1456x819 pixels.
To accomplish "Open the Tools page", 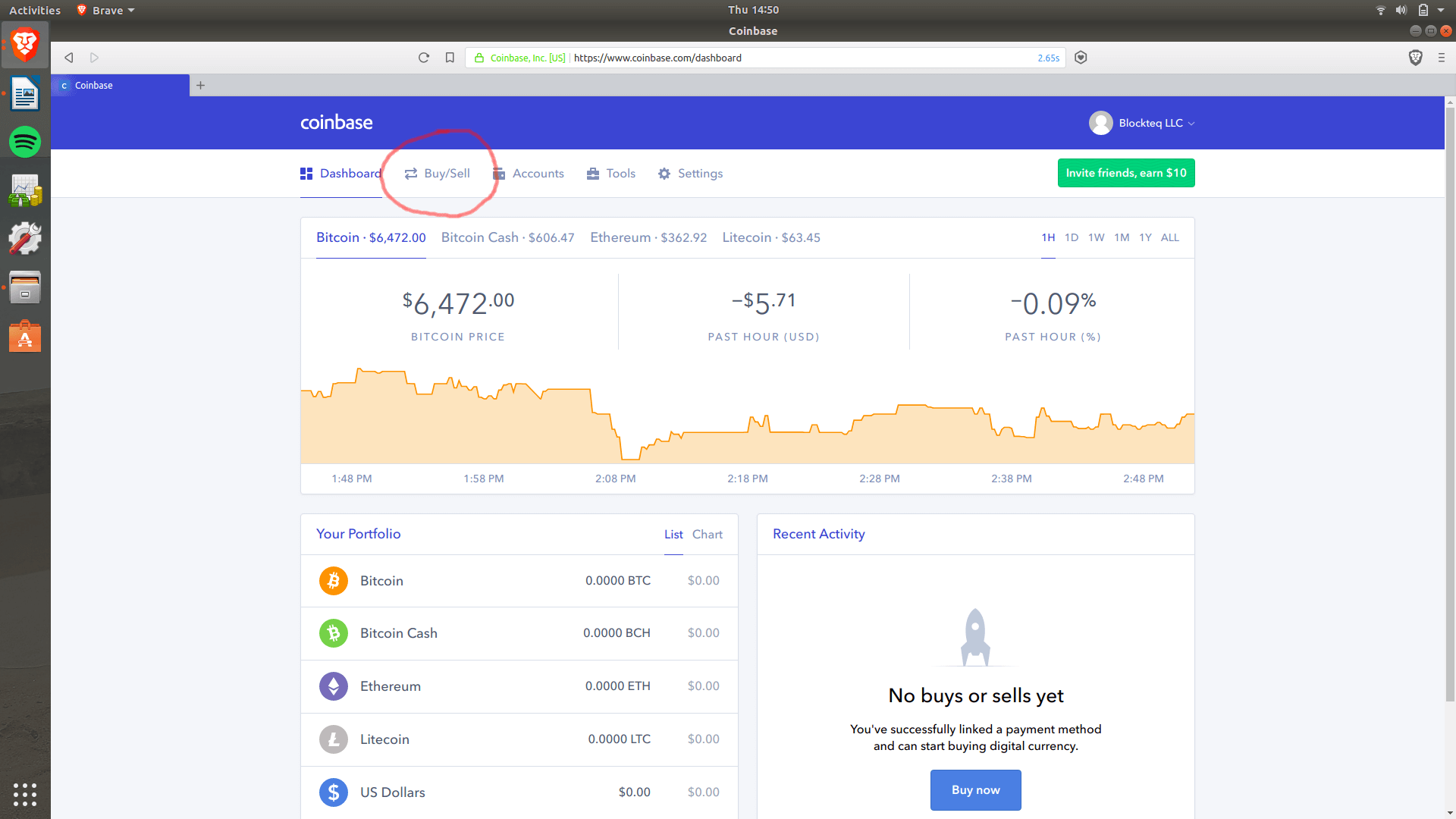I will coord(610,174).
